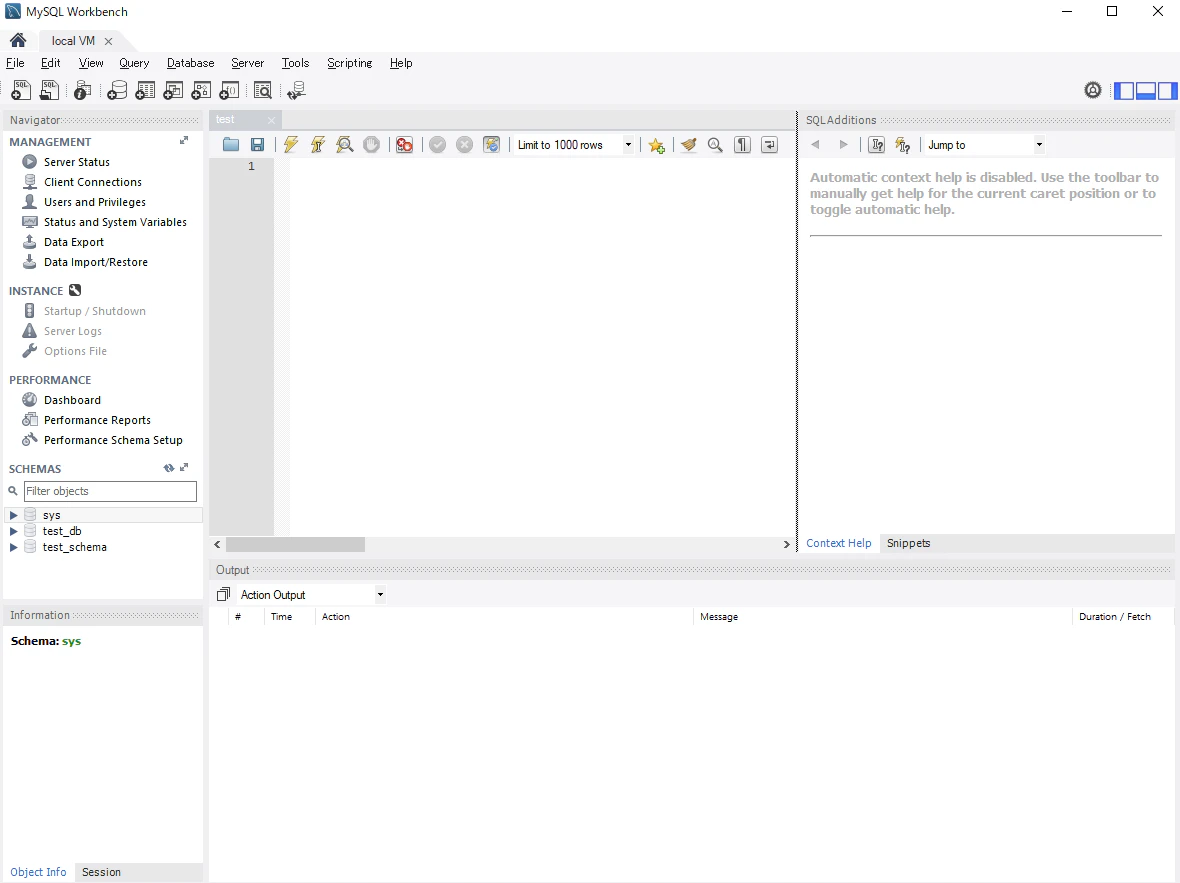Beautify the query with broom icon
The width and height of the screenshot is (1180, 883).
coord(689,145)
